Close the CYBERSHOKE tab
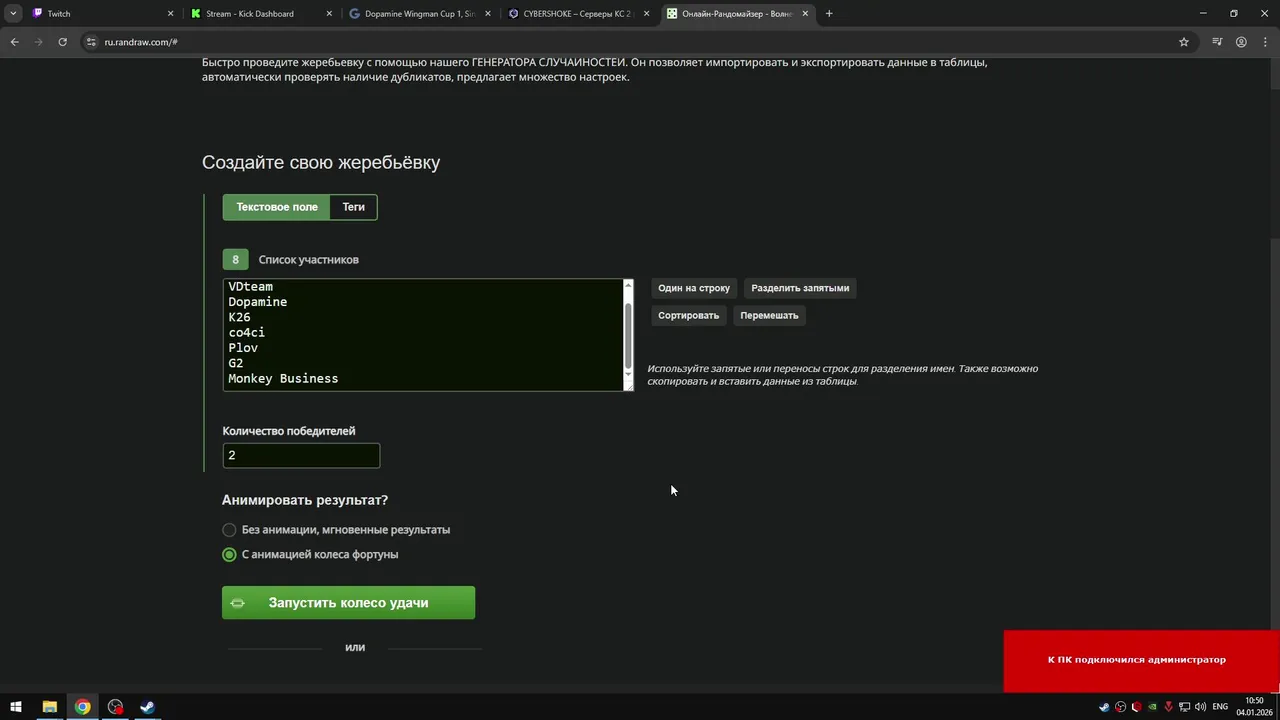The image size is (1280, 720). pos(646,14)
